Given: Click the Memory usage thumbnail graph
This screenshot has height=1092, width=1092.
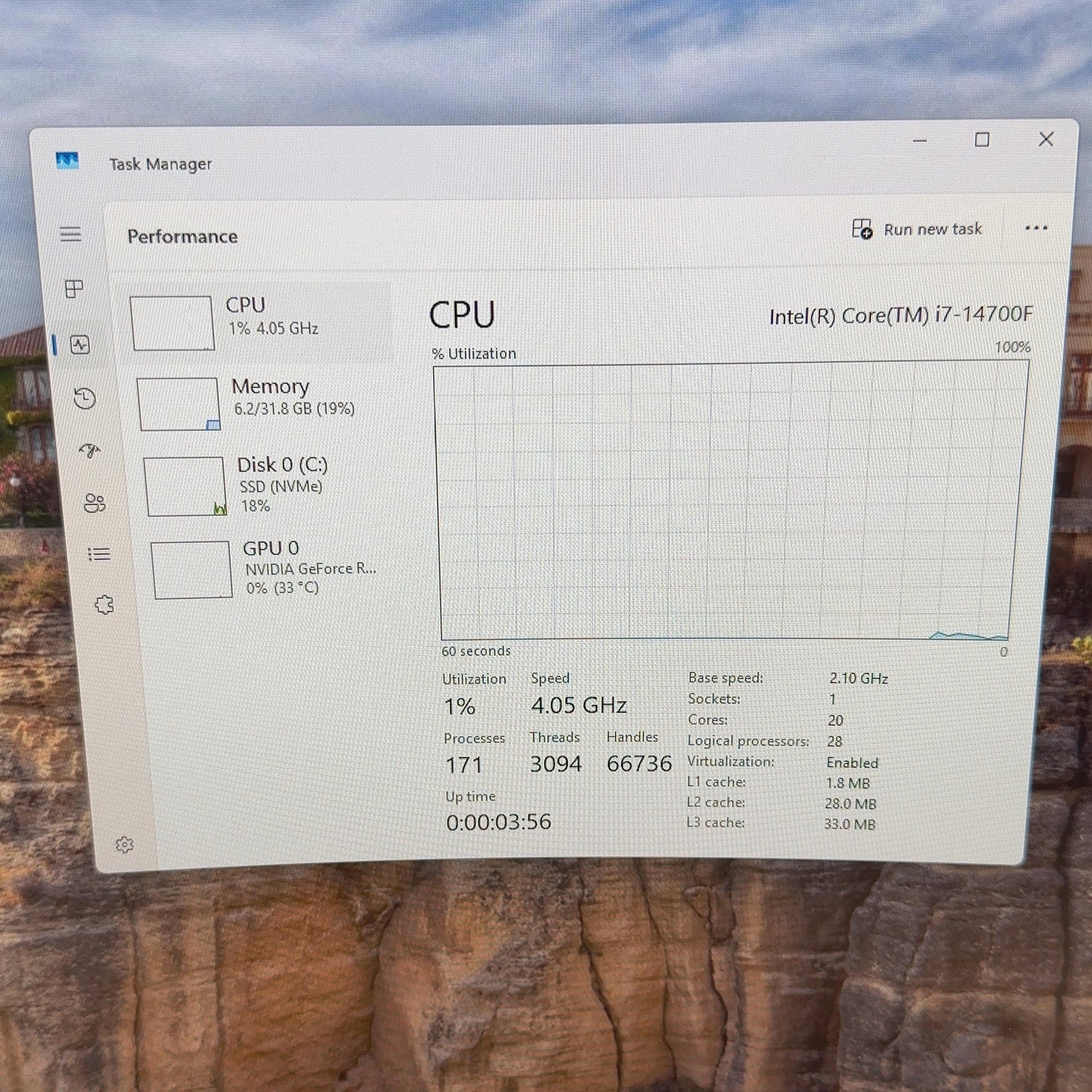Looking at the screenshot, I should (178, 404).
